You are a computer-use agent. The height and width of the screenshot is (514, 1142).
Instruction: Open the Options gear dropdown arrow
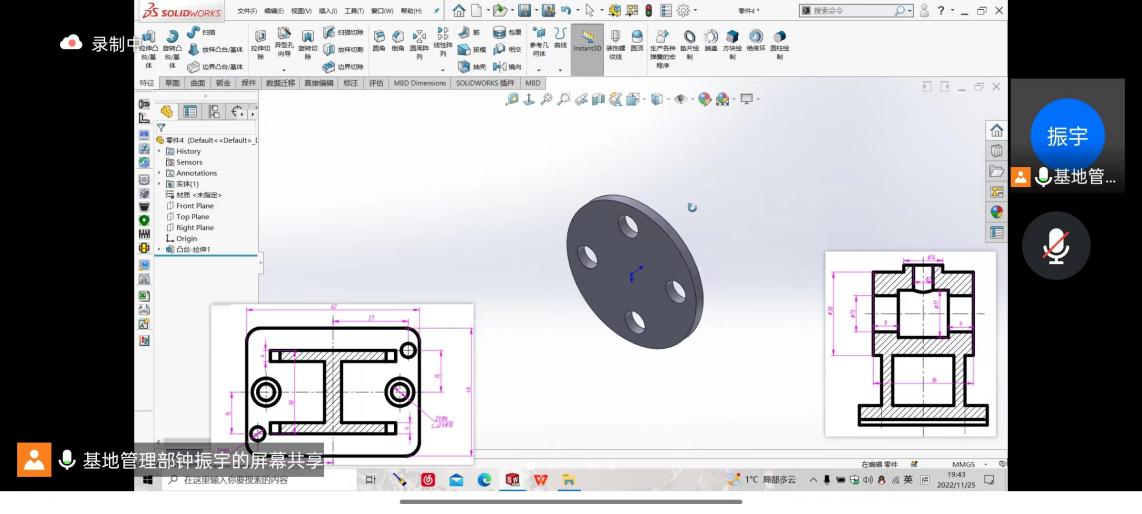click(695, 11)
